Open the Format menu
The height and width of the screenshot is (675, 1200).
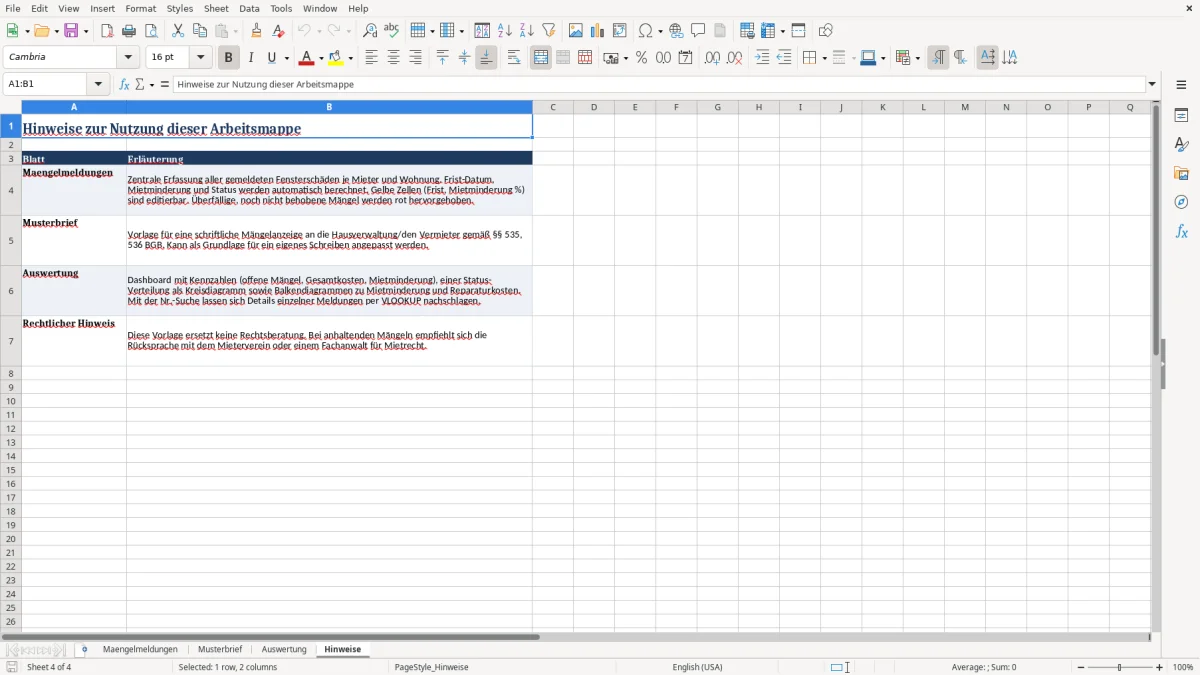coord(141,8)
